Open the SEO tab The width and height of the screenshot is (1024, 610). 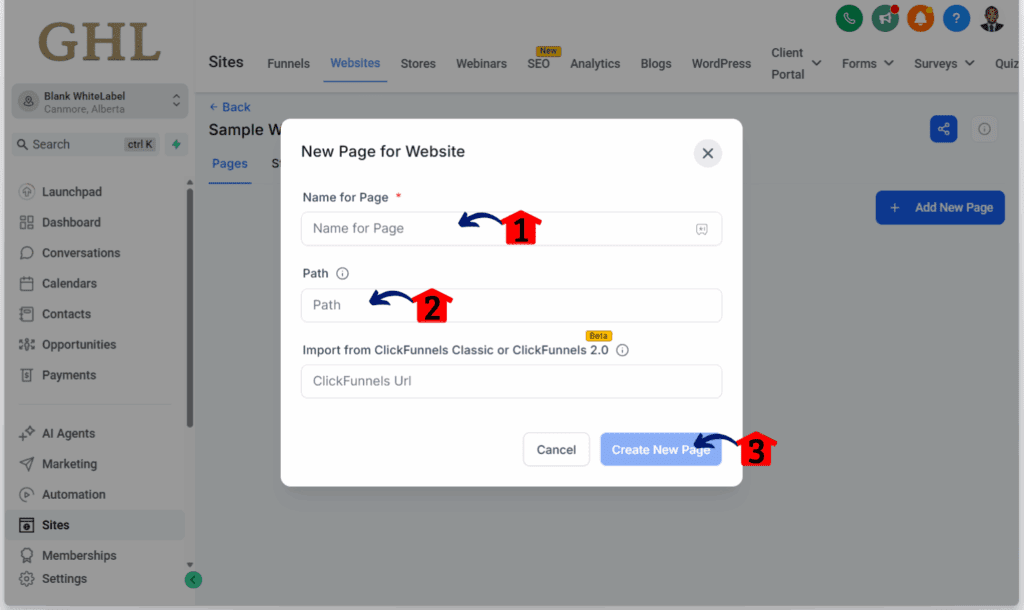tap(539, 63)
